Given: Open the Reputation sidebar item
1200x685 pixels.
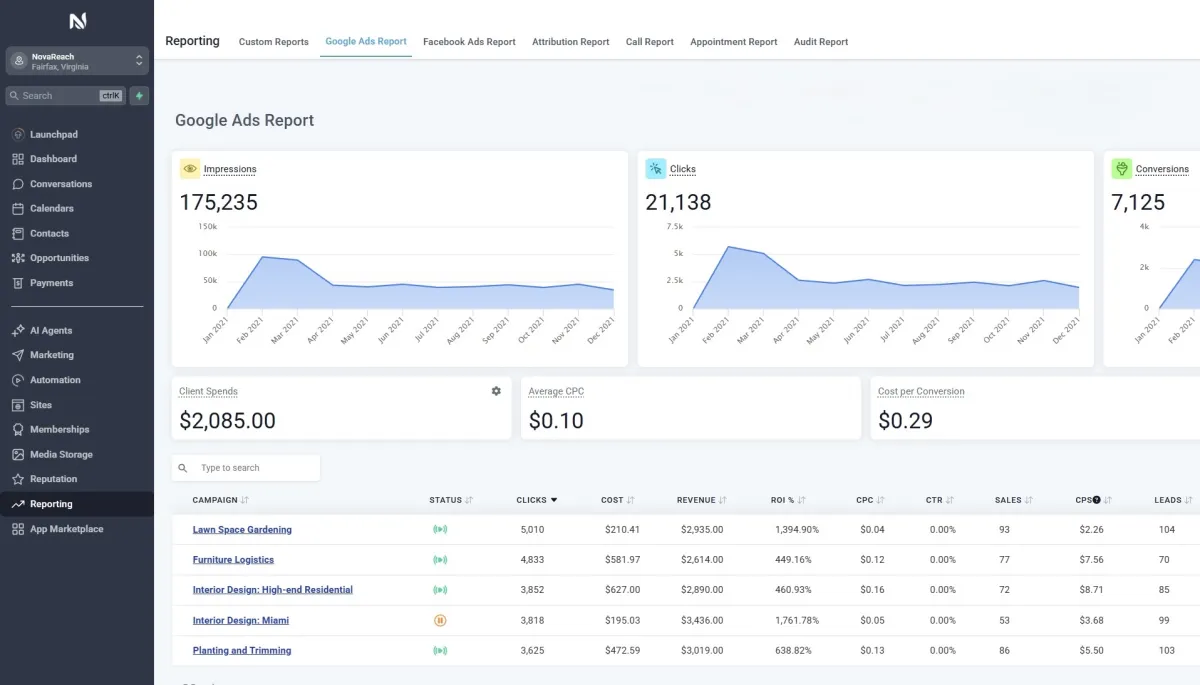Looking at the screenshot, I should [x=53, y=479].
